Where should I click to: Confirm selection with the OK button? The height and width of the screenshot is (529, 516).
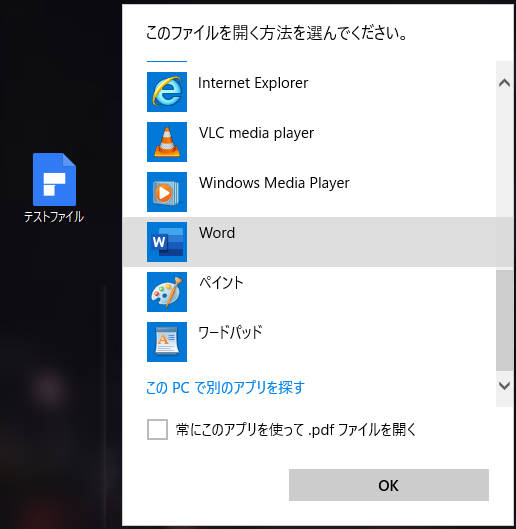pyautogui.click(x=389, y=485)
